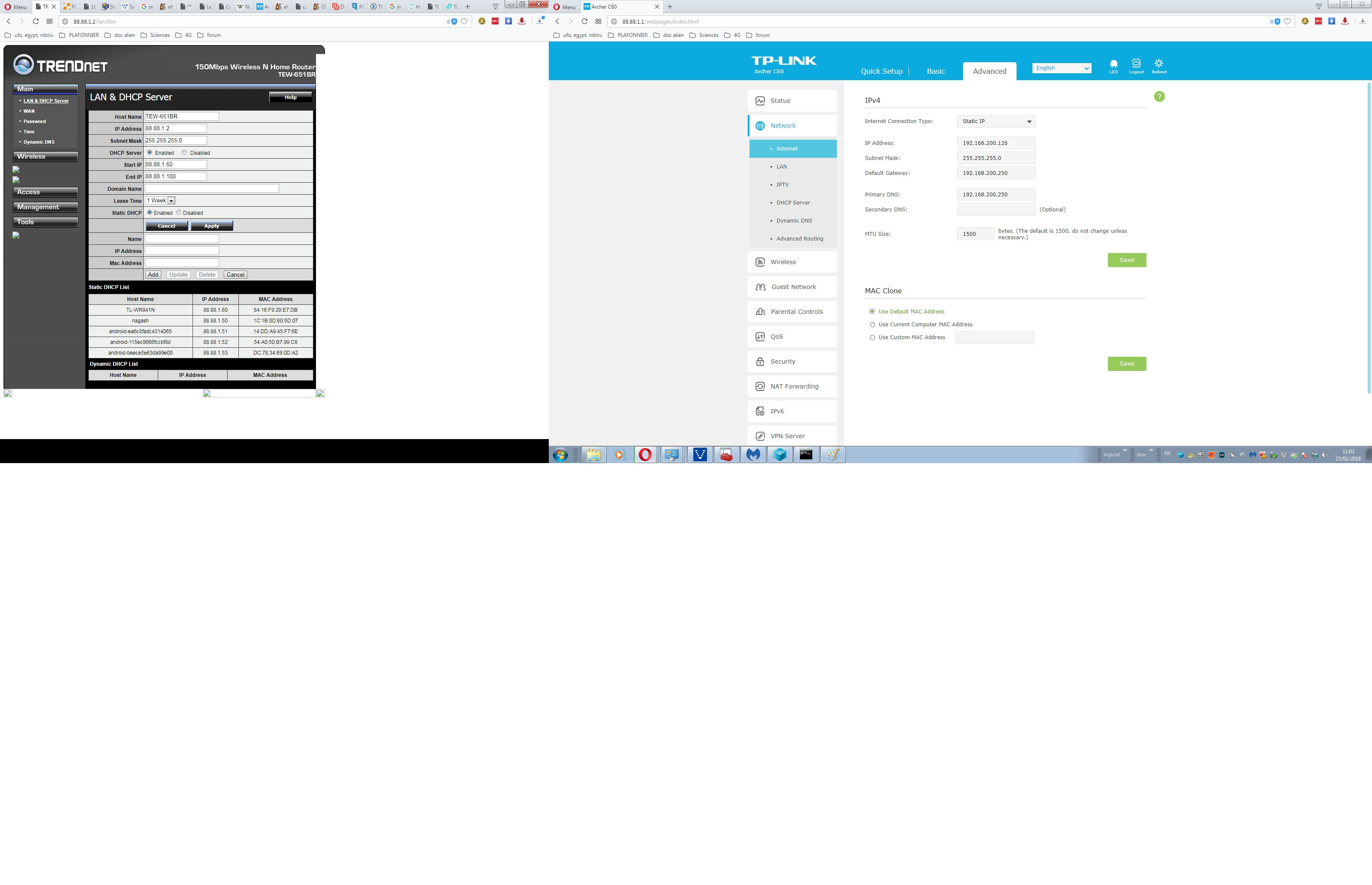This screenshot has width=1372, height=885.
Task: Click the Reboot icon in TP-Link header
Action: click(x=1159, y=66)
